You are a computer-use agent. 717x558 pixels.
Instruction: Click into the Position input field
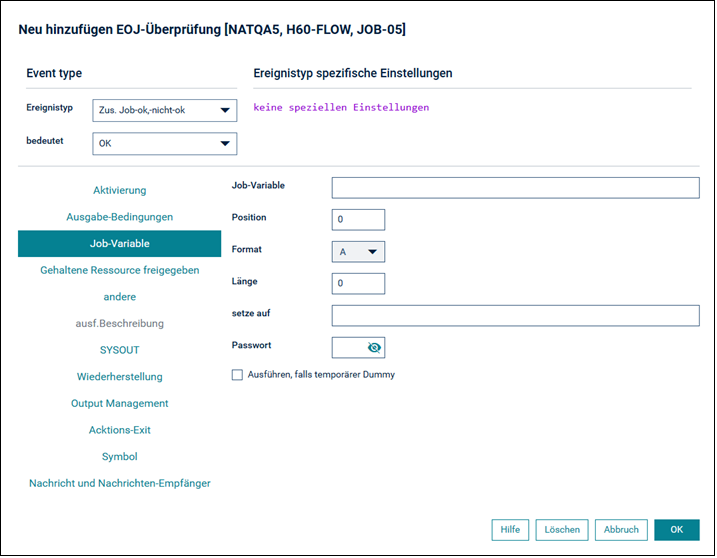(x=358, y=220)
